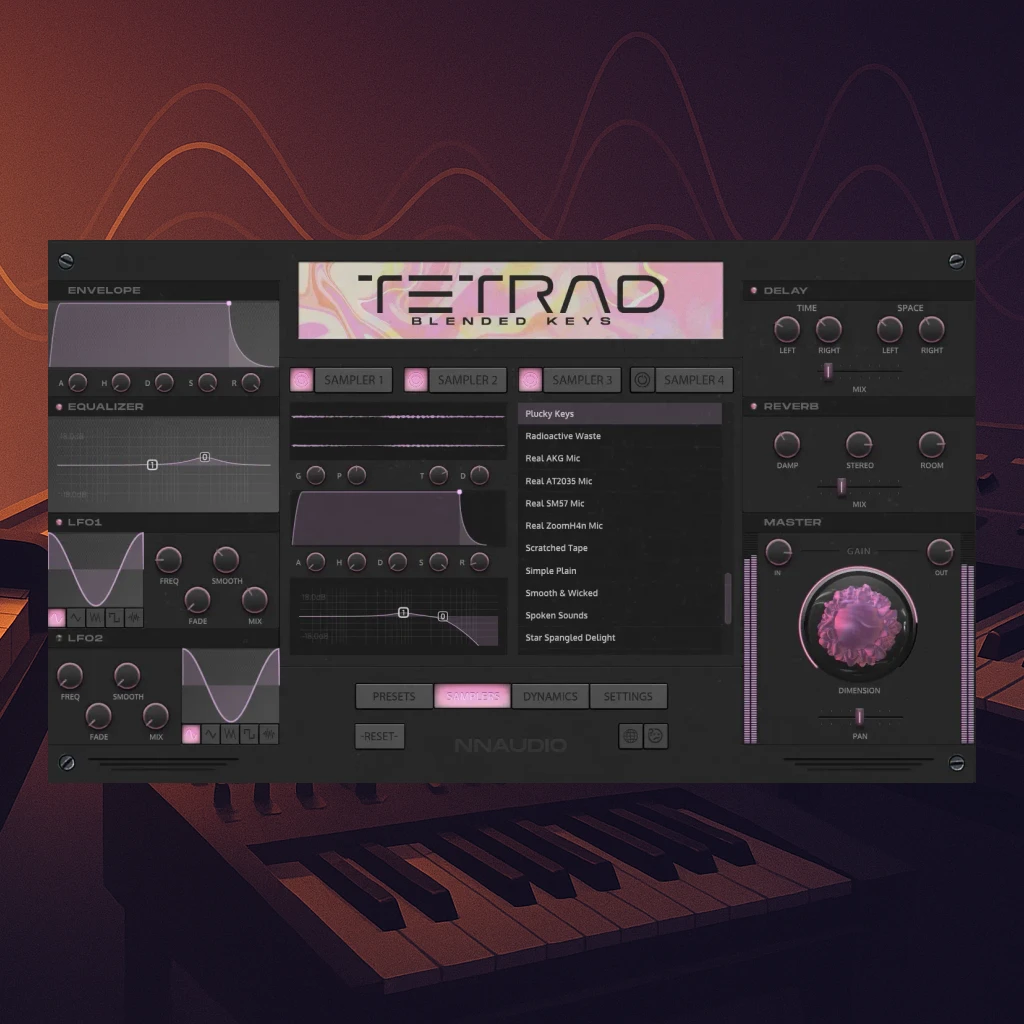Select square waveform for LFO1

pos(114,617)
